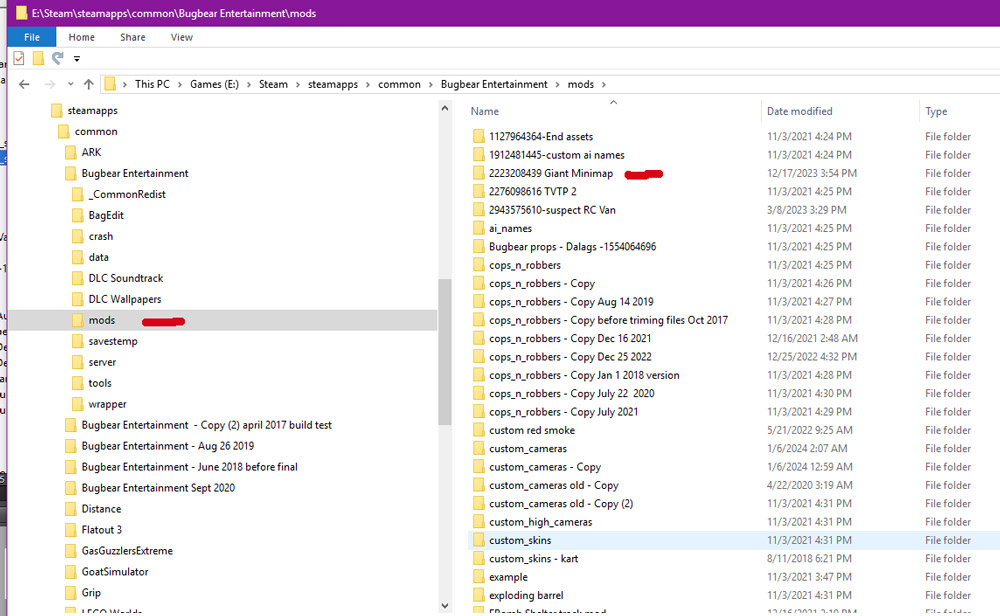
Task: Open the Customize Quick Access Toolbar dropdown
Action: pyautogui.click(x=77, y=59)
